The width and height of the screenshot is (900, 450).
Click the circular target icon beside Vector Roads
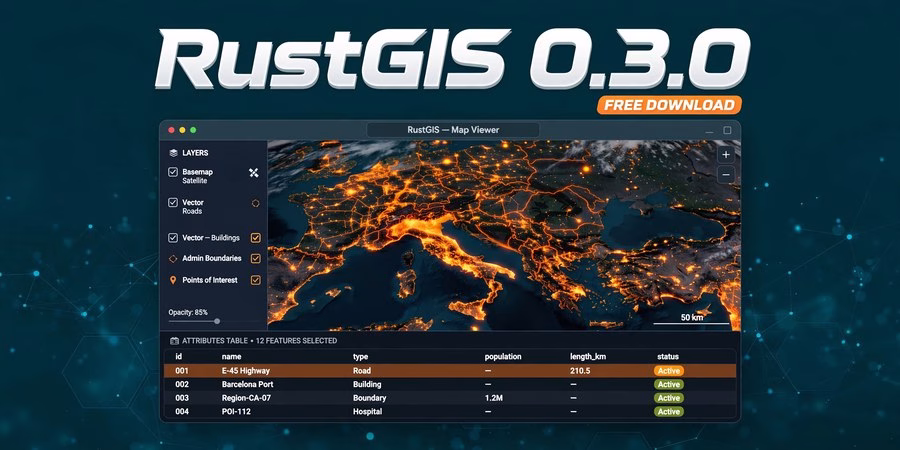[x=255, y=203]
